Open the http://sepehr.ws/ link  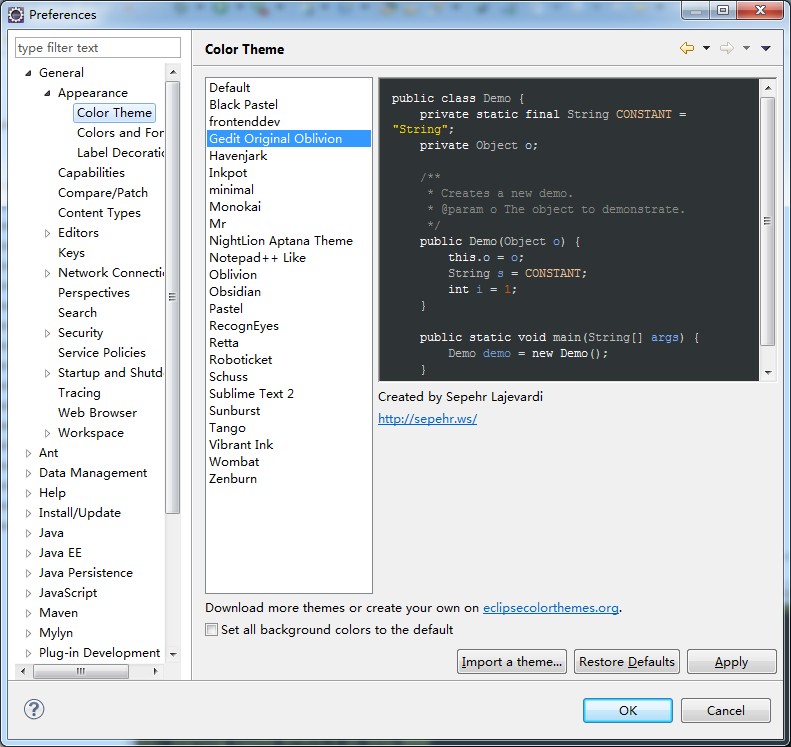[x=427, y=419]
